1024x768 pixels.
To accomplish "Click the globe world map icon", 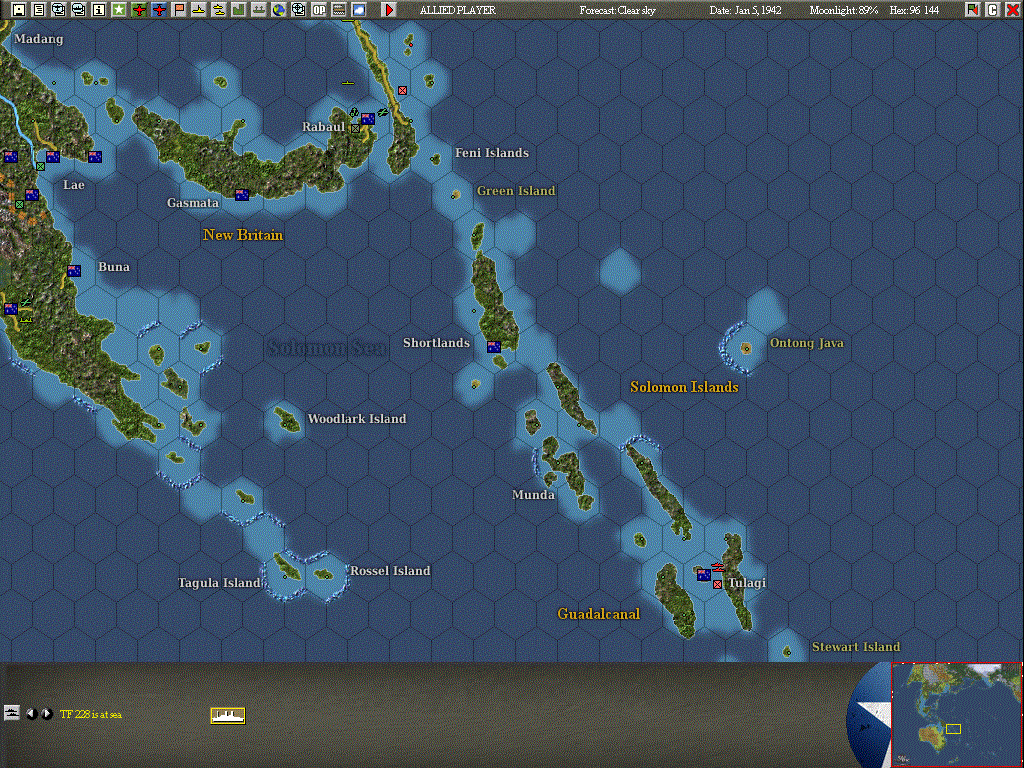I will click(x=278, y=9).
